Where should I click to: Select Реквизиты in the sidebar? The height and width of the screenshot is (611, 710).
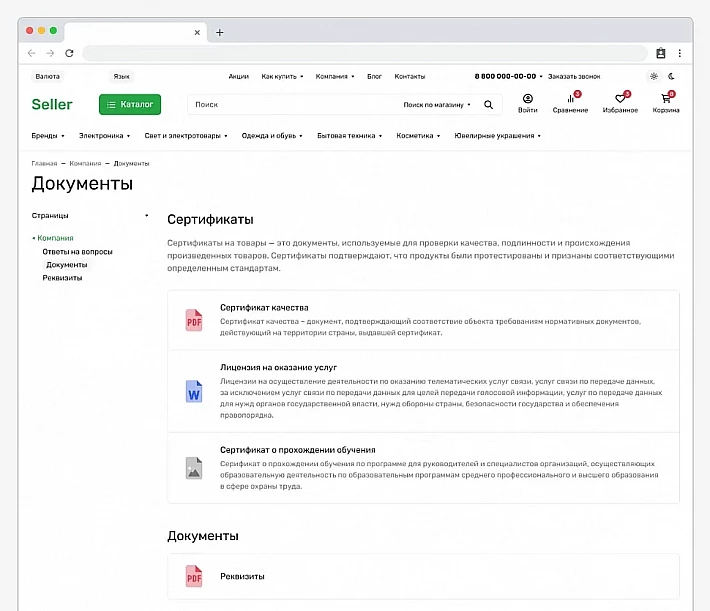62,278
